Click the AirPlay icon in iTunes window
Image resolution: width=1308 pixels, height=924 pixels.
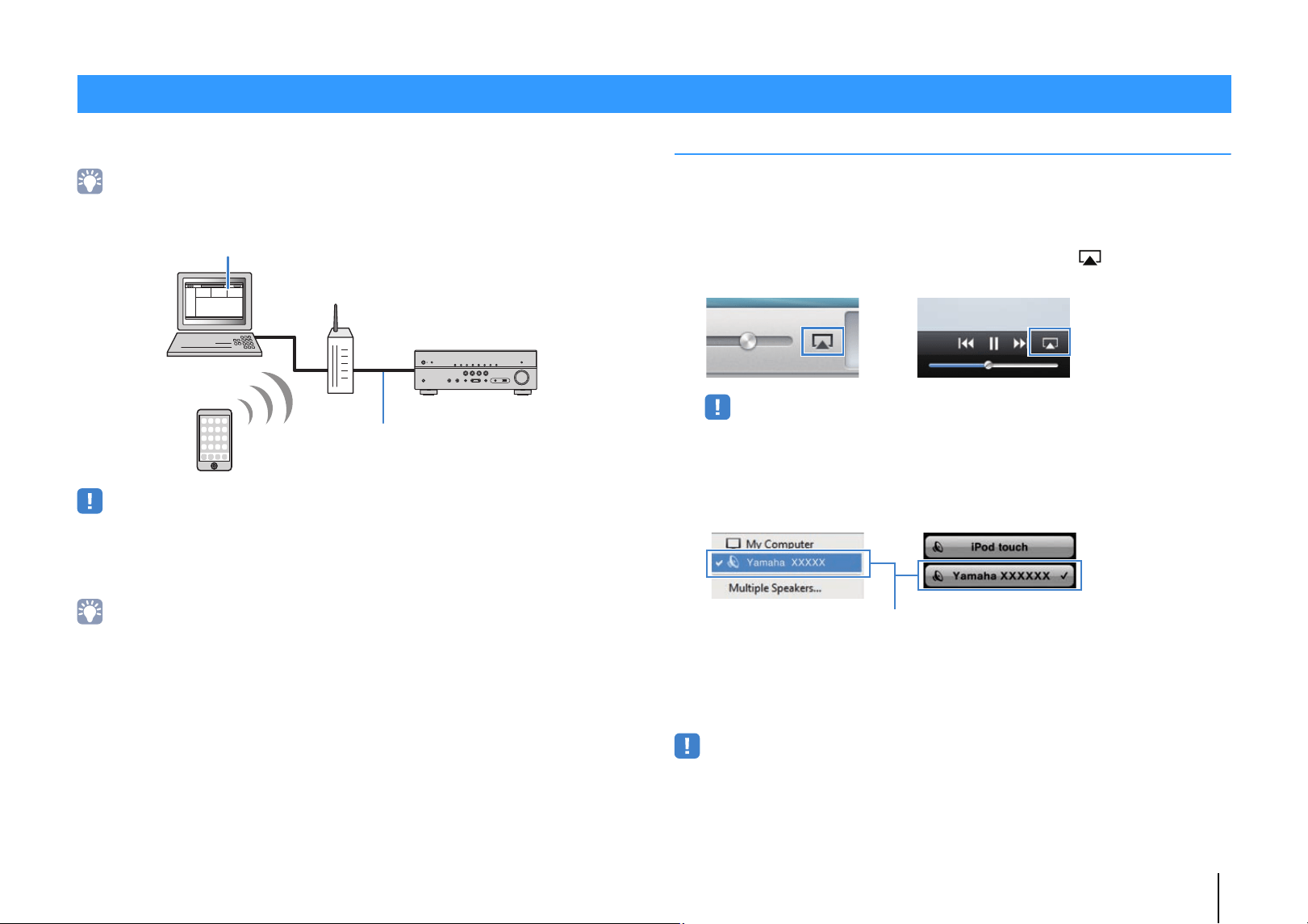[x=822, y=341]
